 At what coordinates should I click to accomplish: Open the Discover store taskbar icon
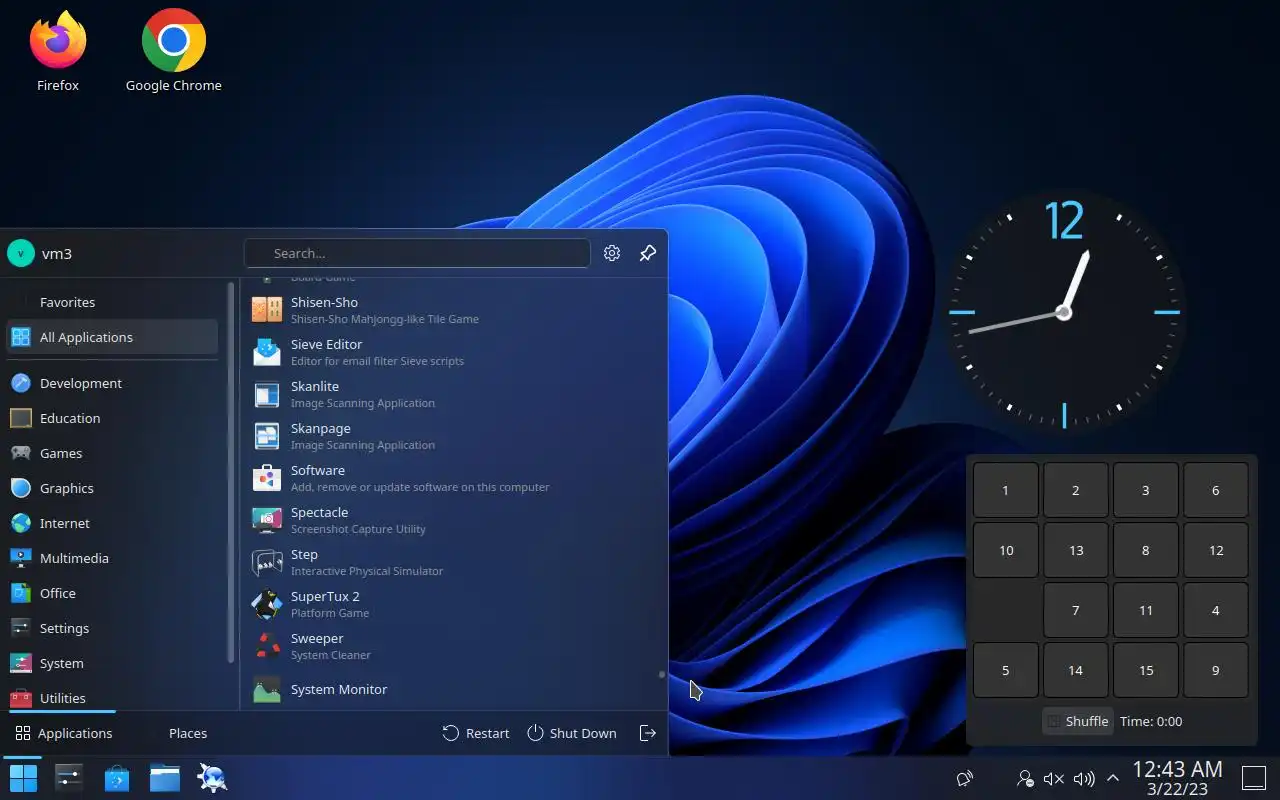[x=117, y=777]
